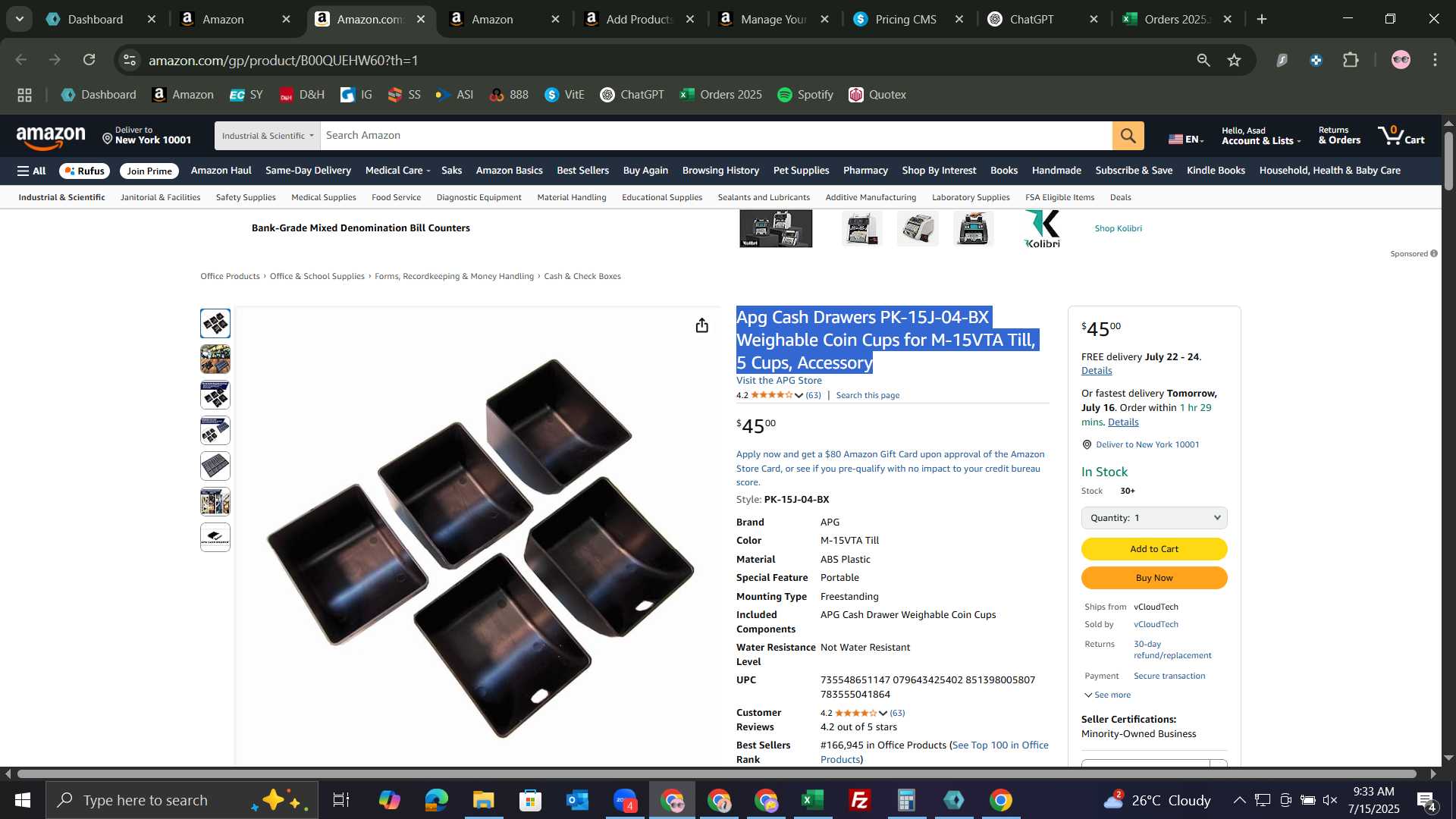Click the vCloudTech Sold by link
The image size is (1456, 819).
(1156, 624)
